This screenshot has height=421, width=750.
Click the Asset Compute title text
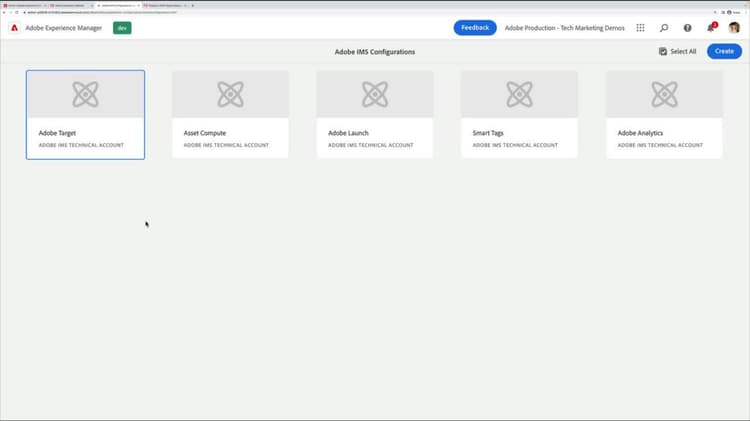tap(205, 133)
